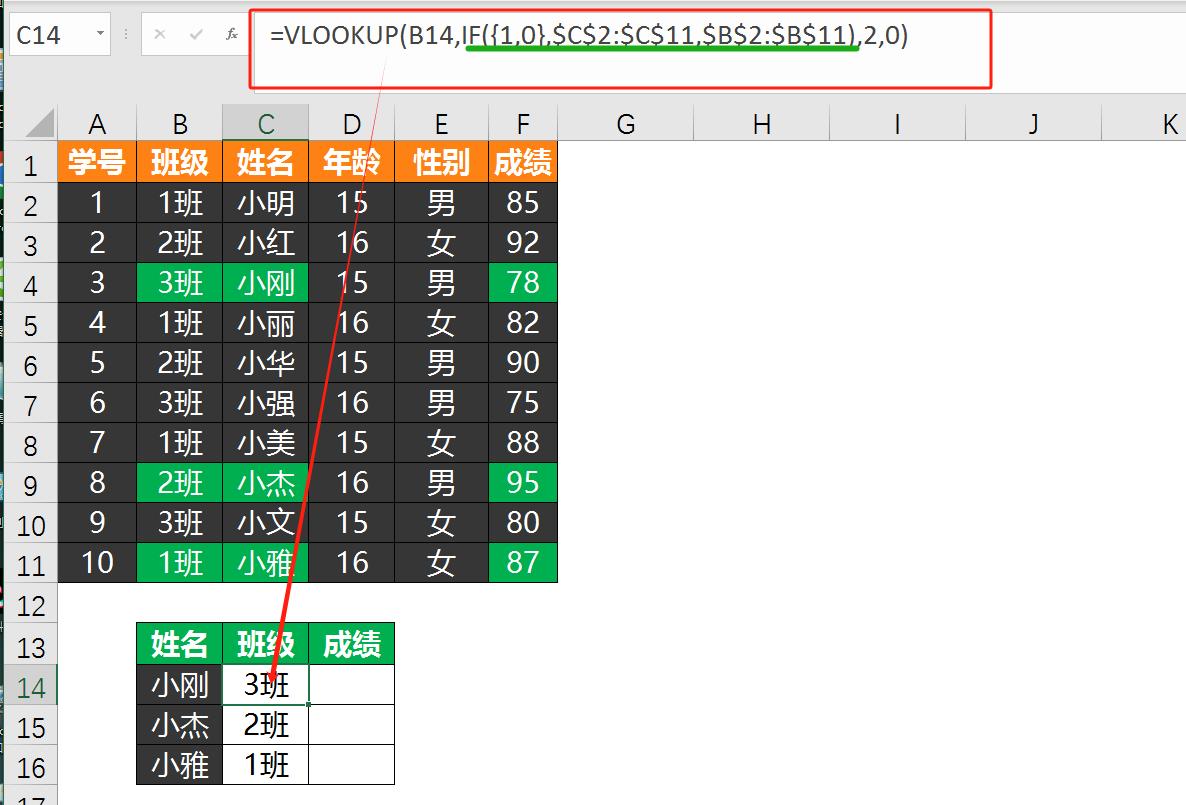Click the cell containing 小美
Screen dimensions: 1186x805
tap(265, 443)
